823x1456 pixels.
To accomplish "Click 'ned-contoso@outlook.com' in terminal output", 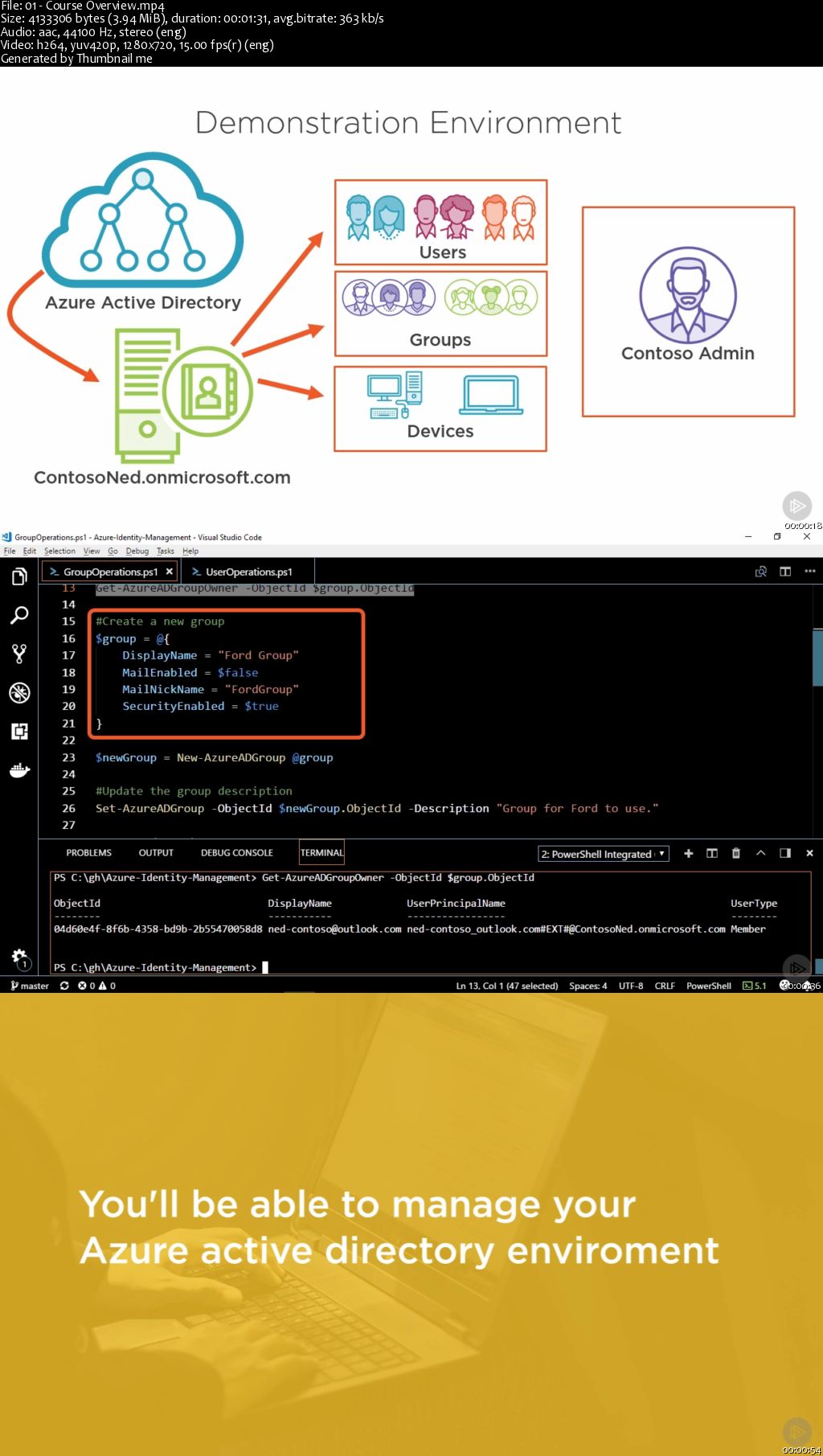I will coord(334,929).
